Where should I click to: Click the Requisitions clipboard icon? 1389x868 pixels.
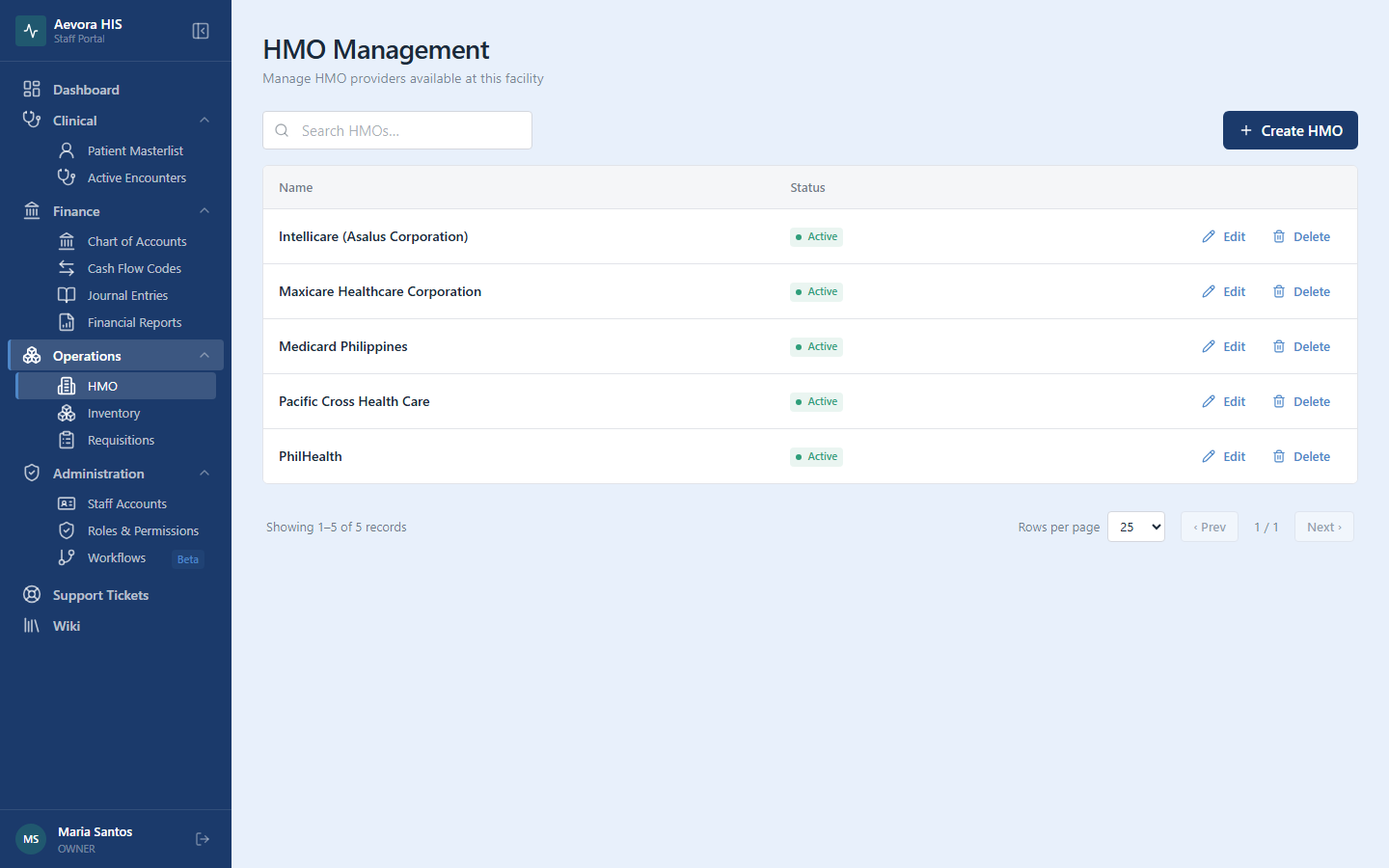coord(67,440)
